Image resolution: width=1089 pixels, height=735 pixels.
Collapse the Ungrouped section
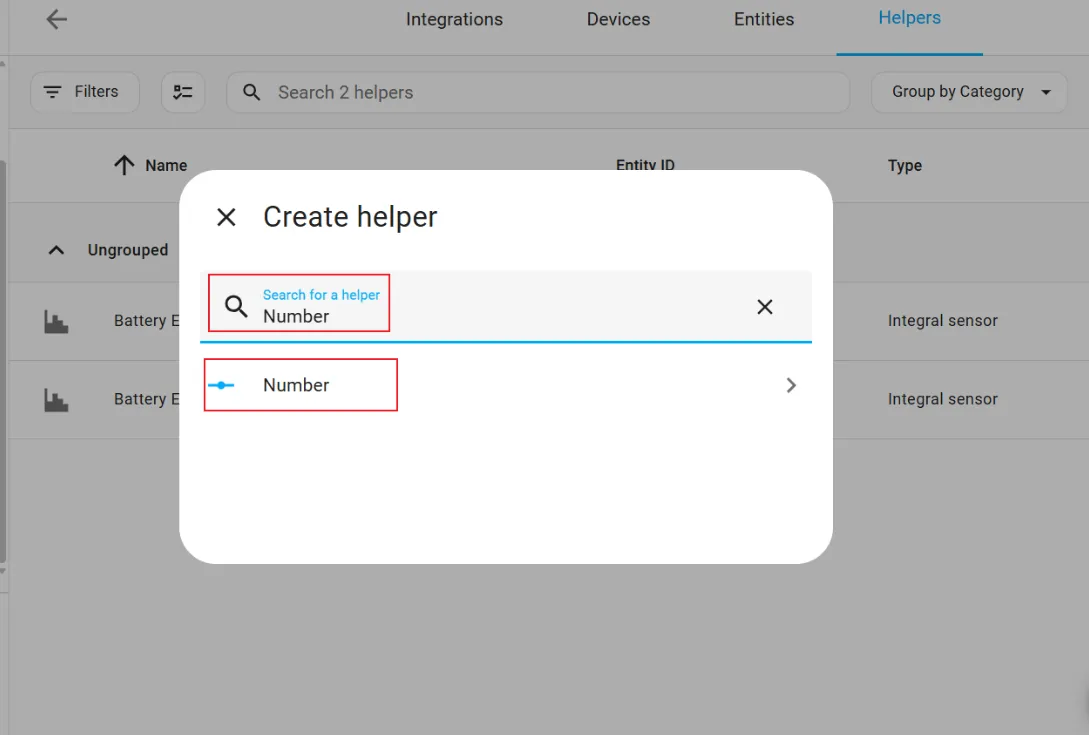click(x=57, y=250)
